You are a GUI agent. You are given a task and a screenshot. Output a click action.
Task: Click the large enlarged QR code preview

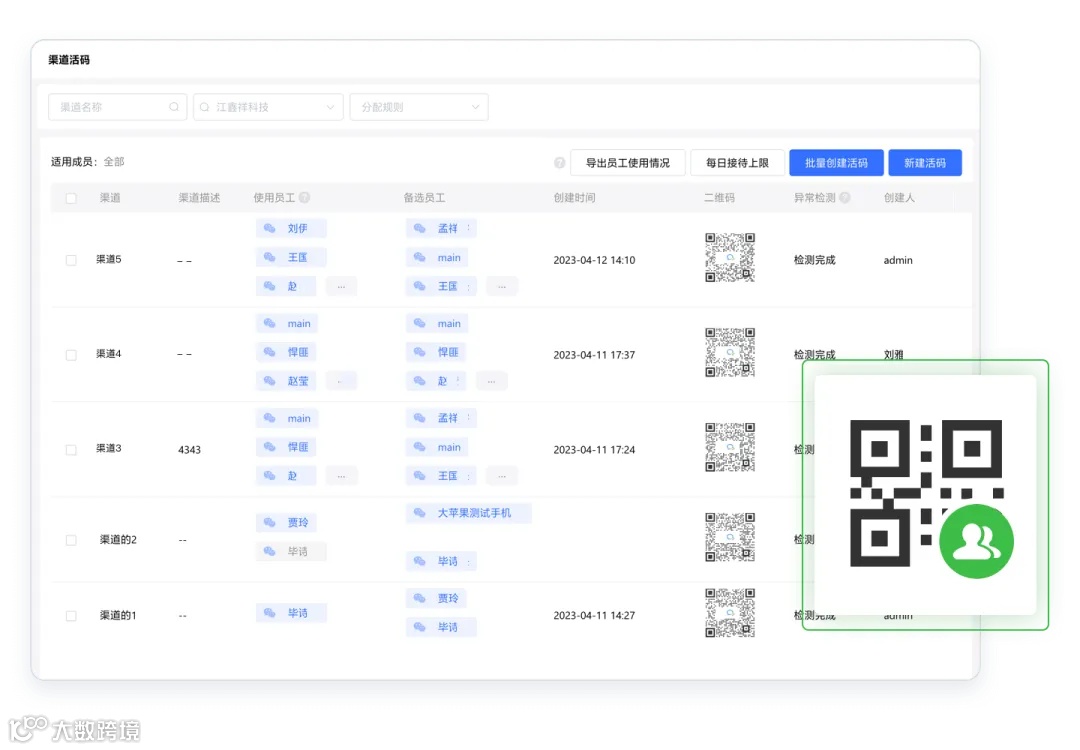click(x=926, y=494)
